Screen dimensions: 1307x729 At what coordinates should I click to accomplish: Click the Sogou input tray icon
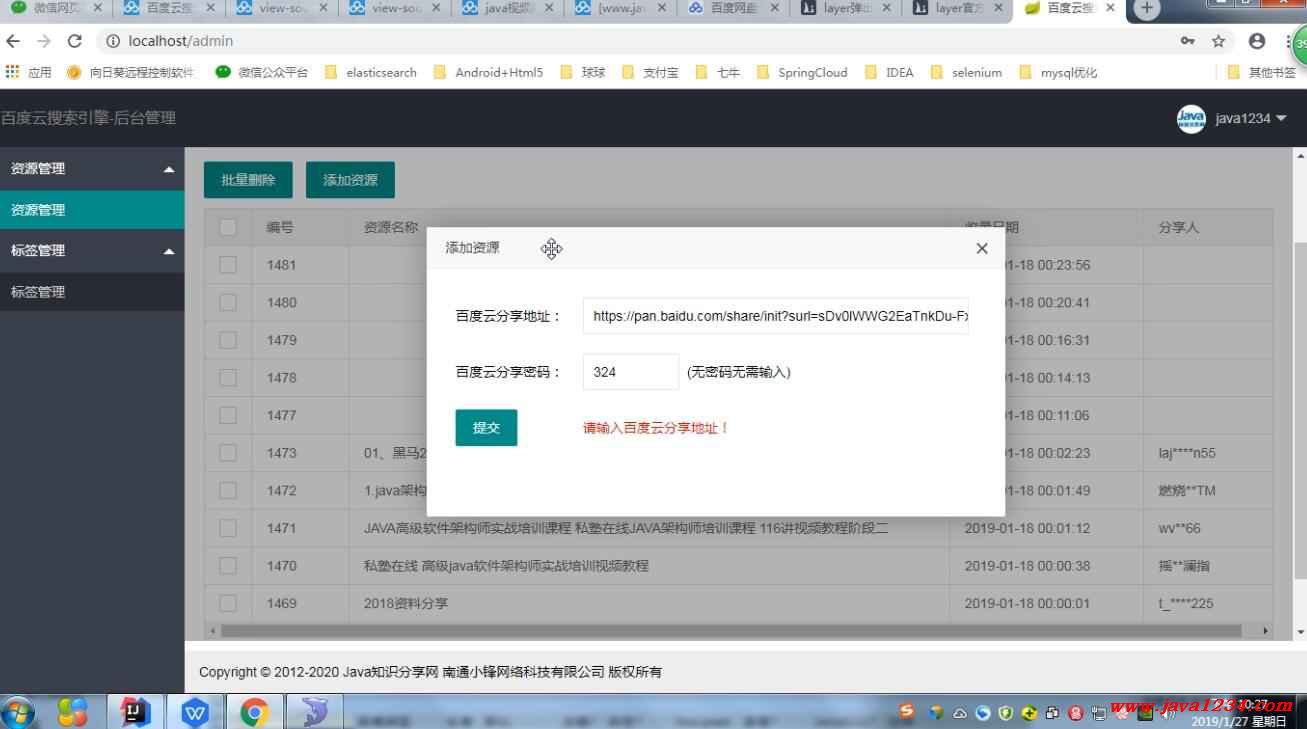[x=907, y=711]
